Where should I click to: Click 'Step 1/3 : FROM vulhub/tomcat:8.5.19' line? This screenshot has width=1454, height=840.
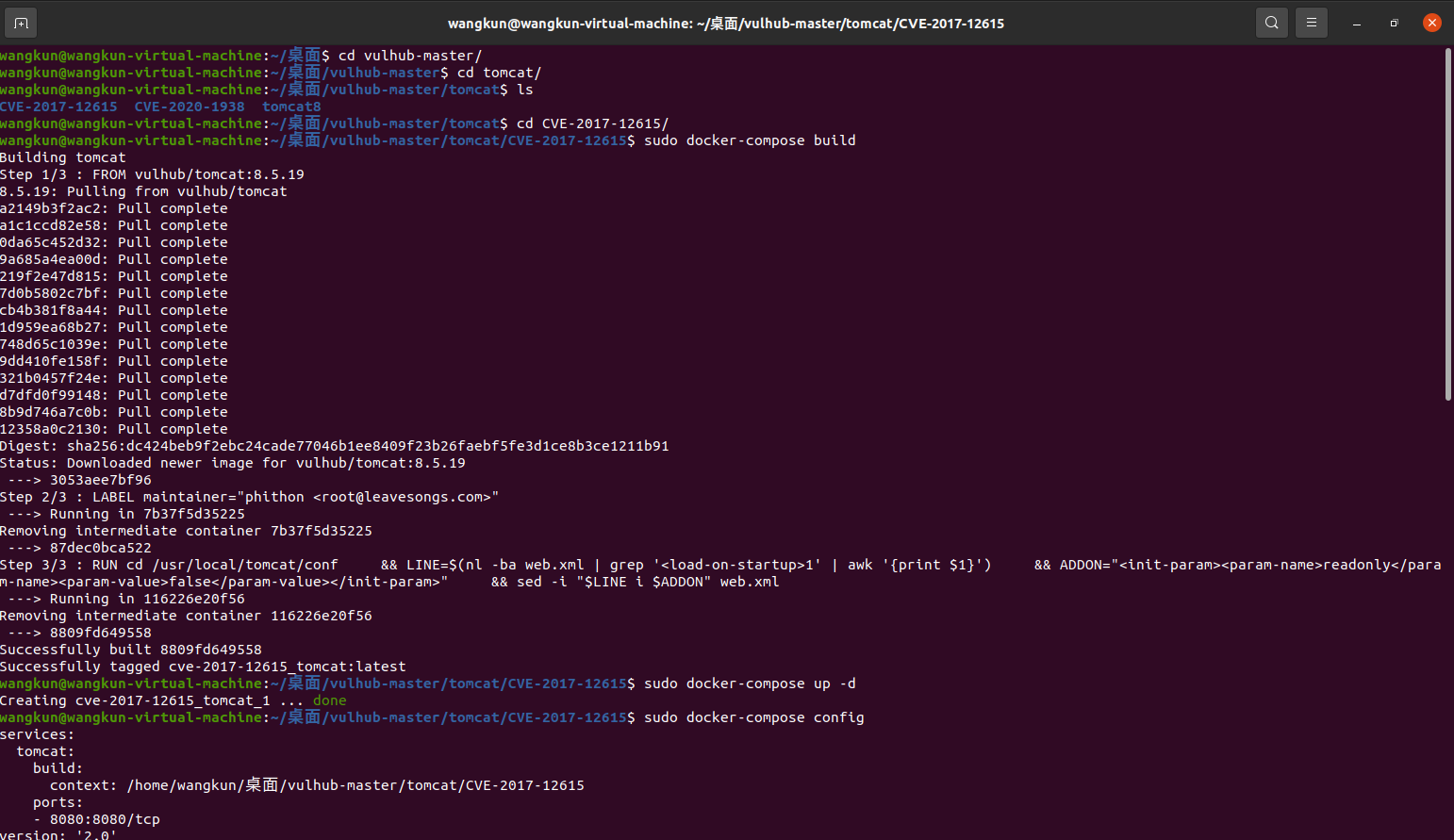(152, 174)
